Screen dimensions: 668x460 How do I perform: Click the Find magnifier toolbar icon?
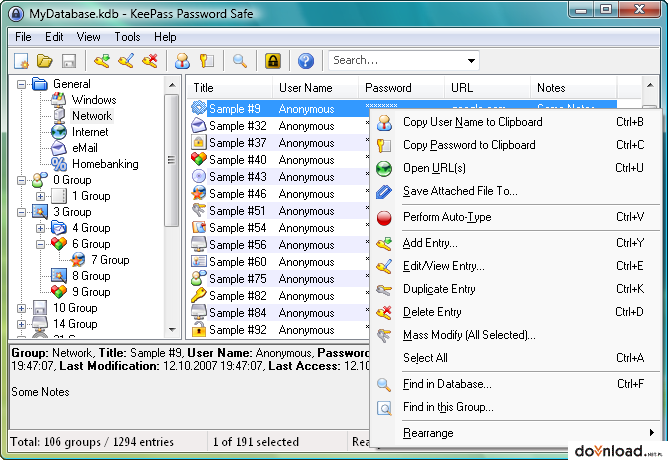point(239,61)
